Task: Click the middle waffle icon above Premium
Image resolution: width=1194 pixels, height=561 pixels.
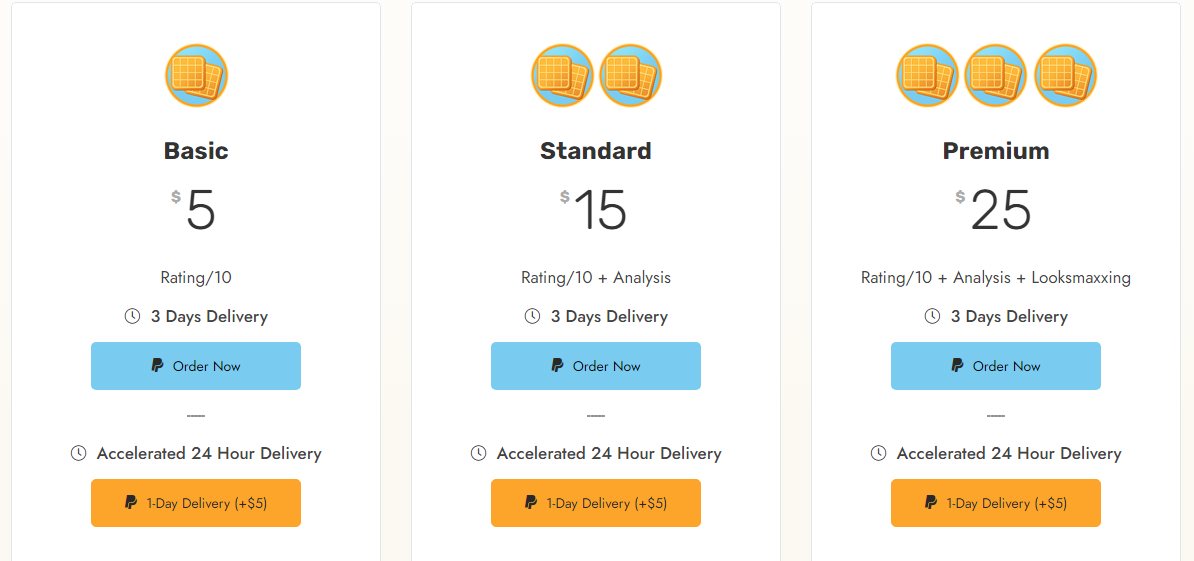Action: [x=996, y=75]
